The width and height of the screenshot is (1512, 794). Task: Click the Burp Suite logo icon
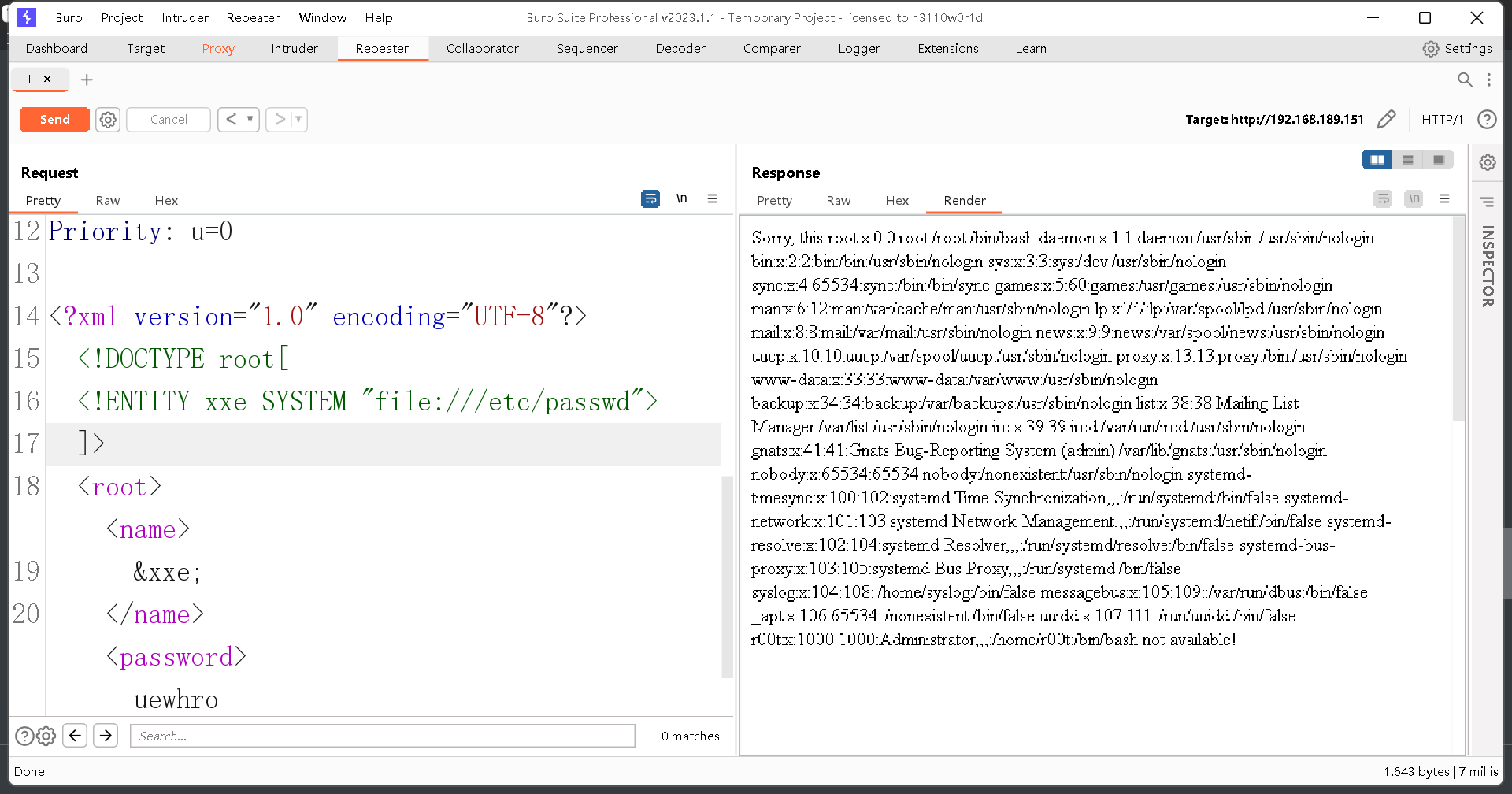pyautogui.click(x=27, y=17)
